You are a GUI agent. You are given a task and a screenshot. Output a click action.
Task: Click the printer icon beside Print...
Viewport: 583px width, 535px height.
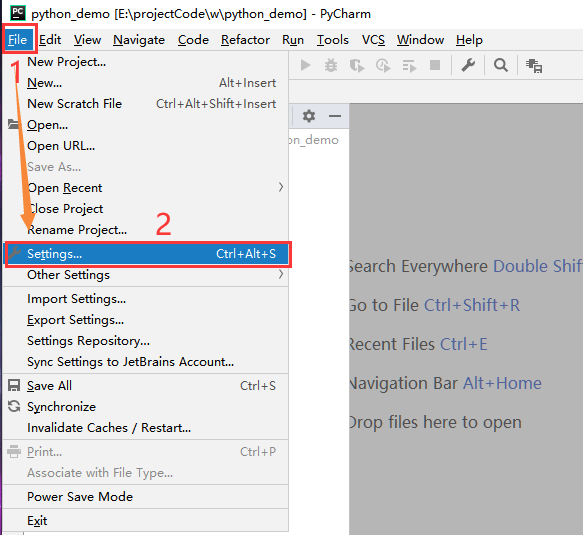click(14, 451)
